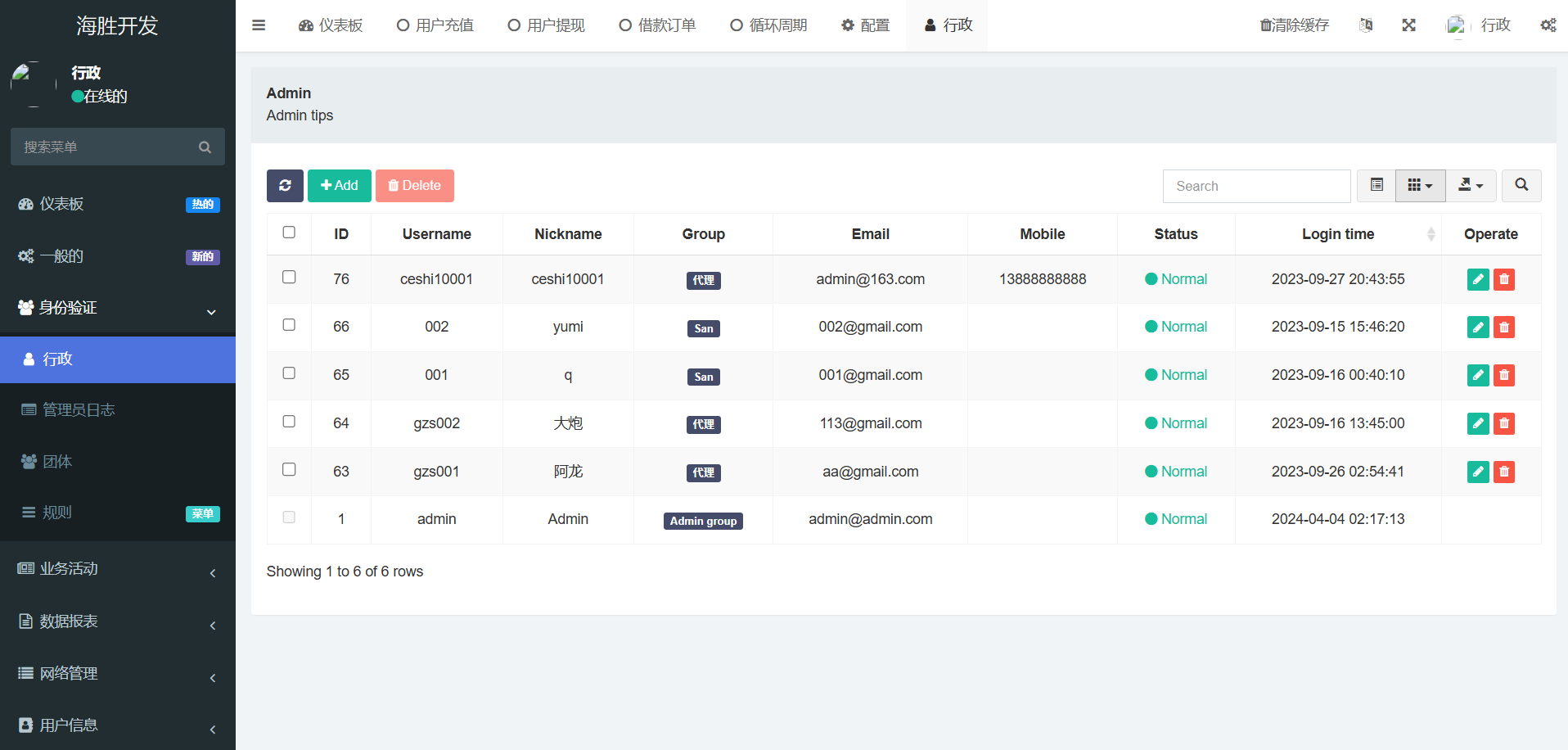This screenshot has height=750, width=1568.
Task: Select the checkbox for row ID 66
Action: [289, 325]
